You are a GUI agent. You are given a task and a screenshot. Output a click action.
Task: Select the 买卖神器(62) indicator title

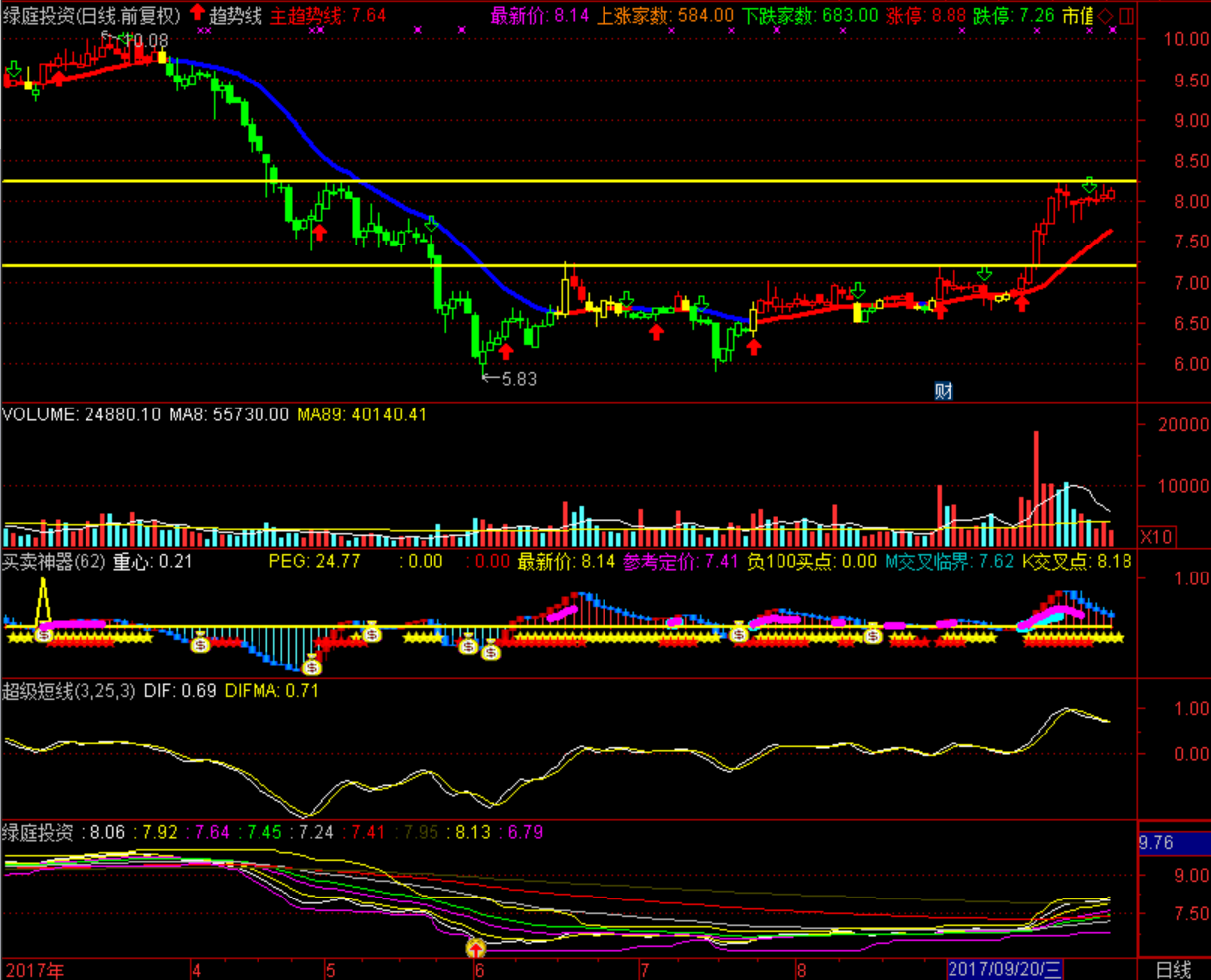coord(54,561)
